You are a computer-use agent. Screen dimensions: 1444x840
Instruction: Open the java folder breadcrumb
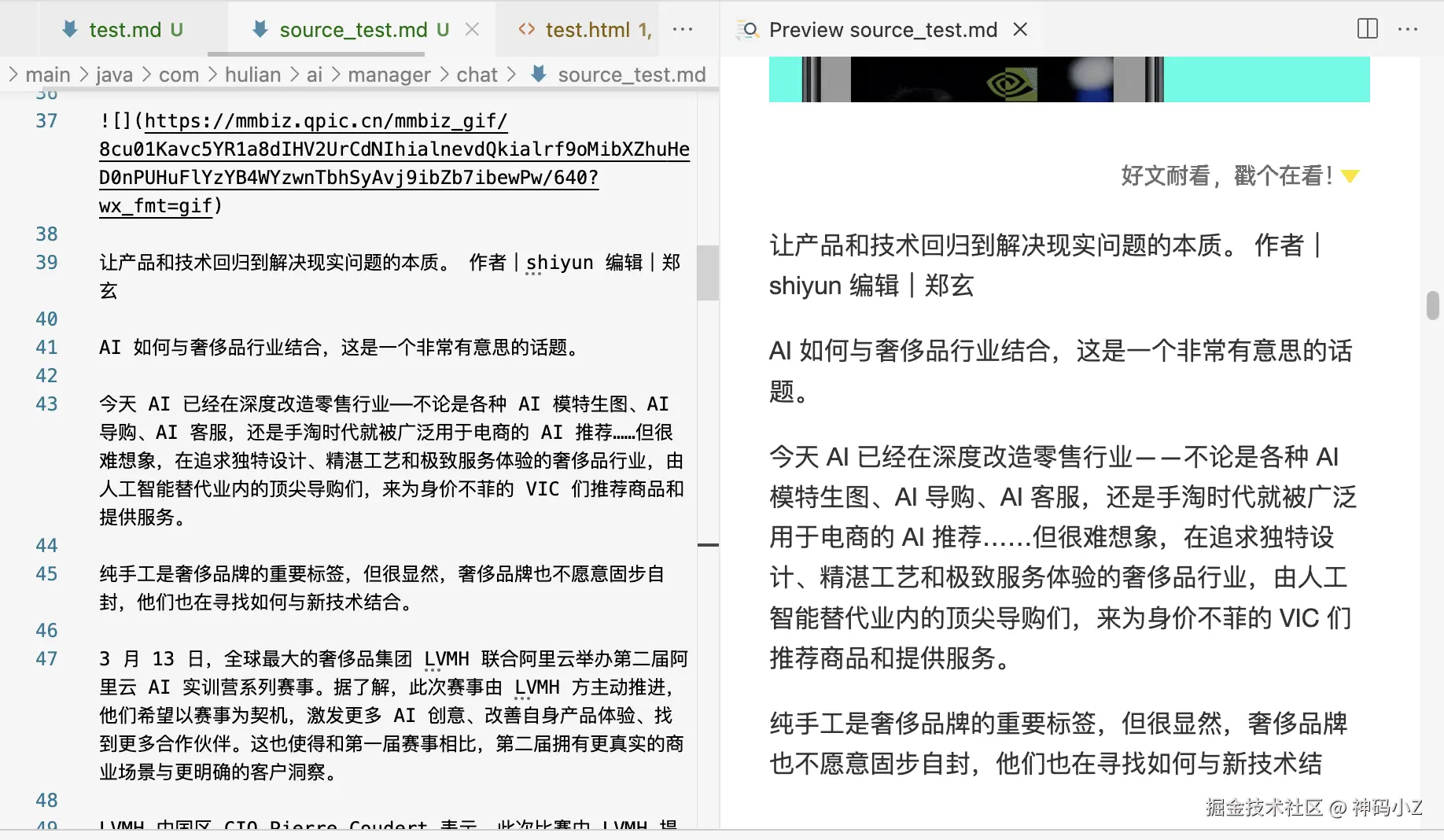tap(114, 75)
